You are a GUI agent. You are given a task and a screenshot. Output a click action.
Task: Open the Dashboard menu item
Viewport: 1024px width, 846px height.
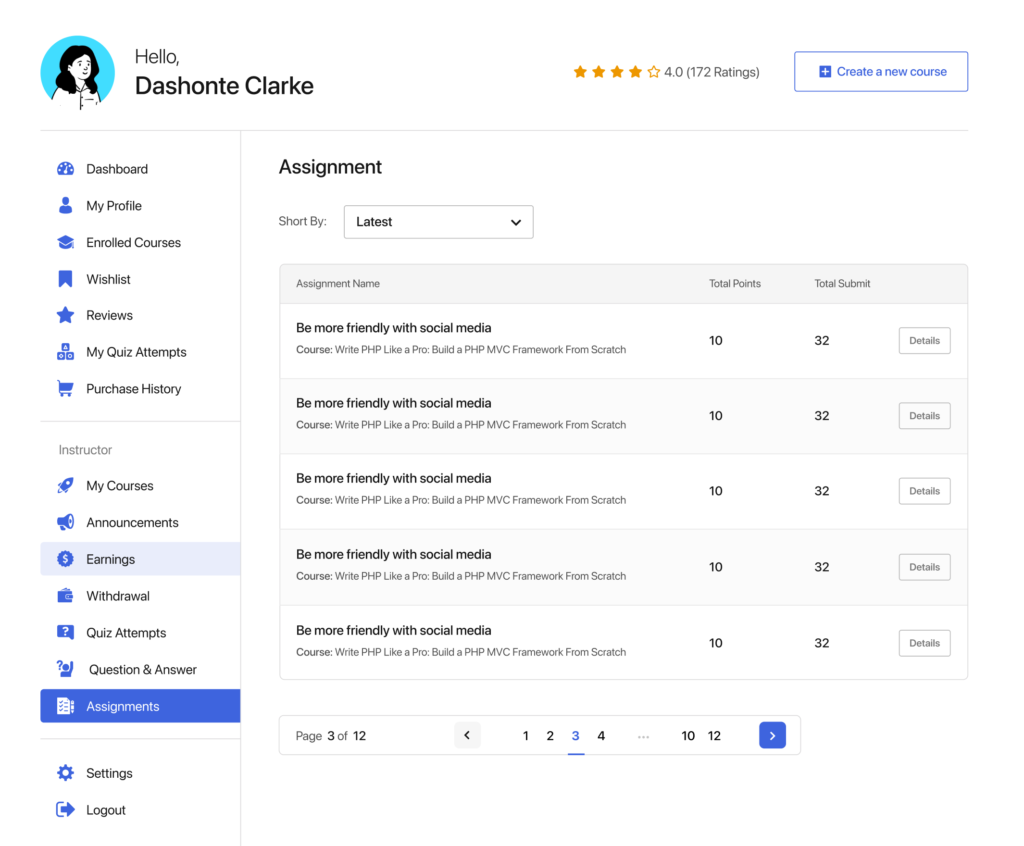[x=140, y=169]
